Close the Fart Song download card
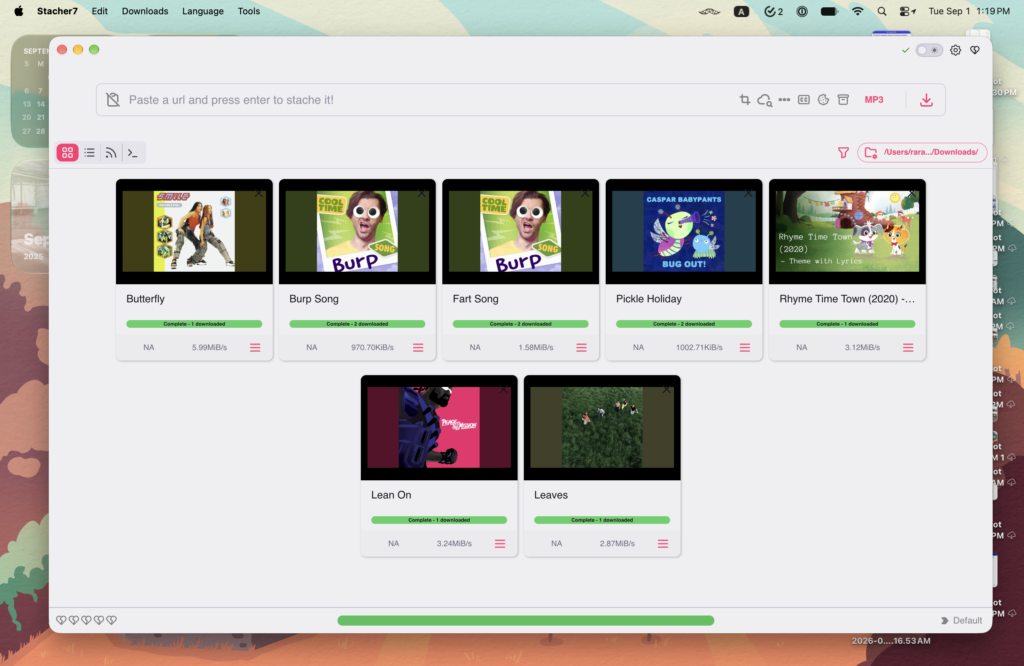Screen dimensions: 1024x666 point(585,193)
